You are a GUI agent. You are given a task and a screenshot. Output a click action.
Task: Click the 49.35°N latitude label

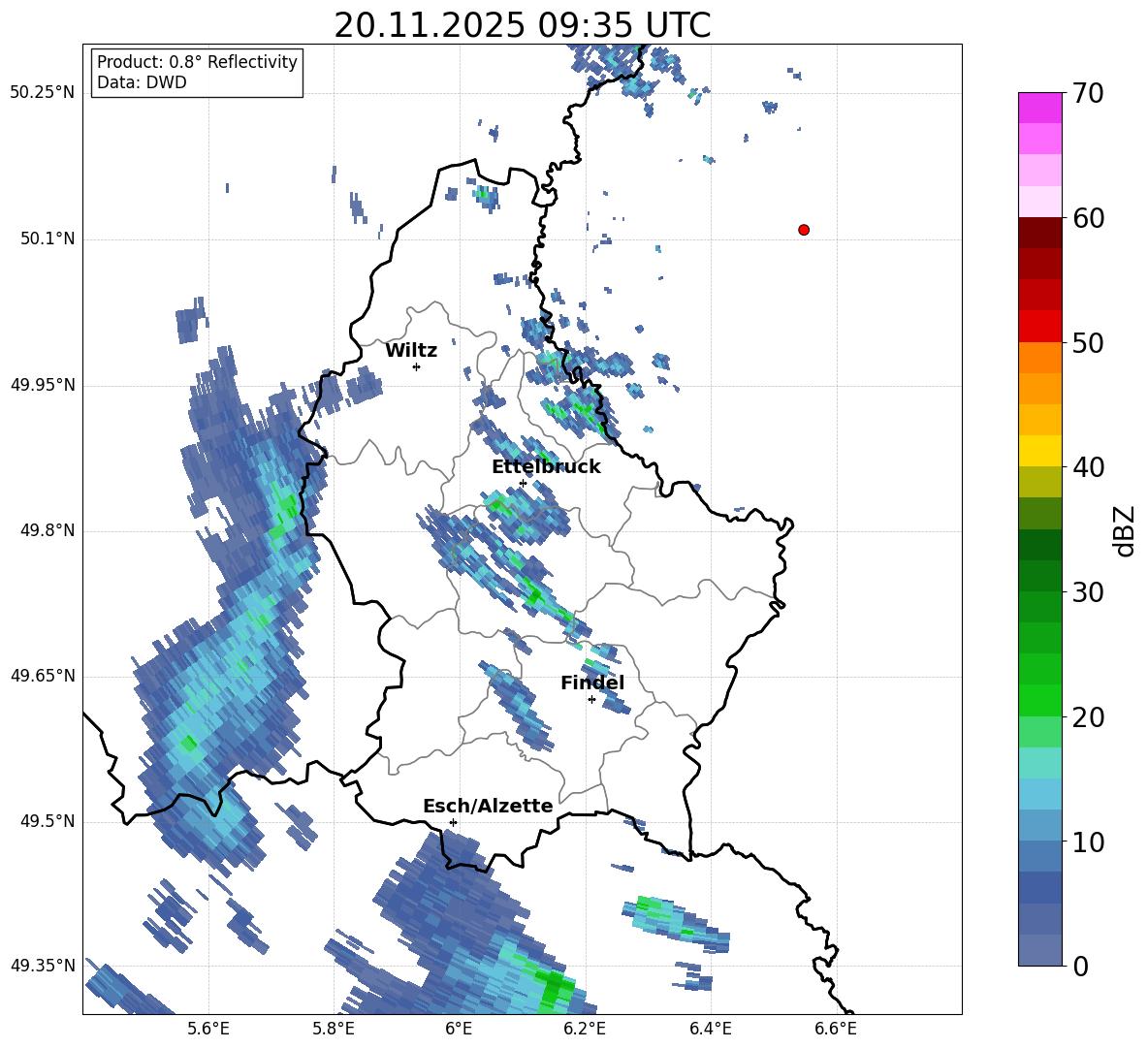[x=43, y=966]
